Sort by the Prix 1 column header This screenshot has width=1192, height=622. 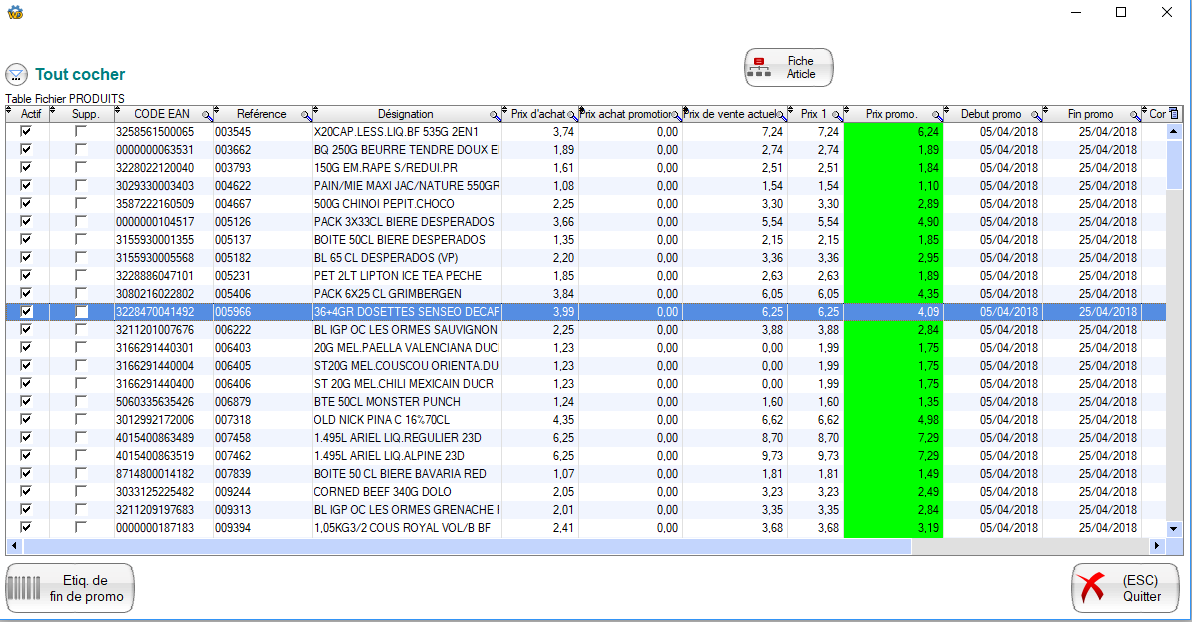click(813, 114)
